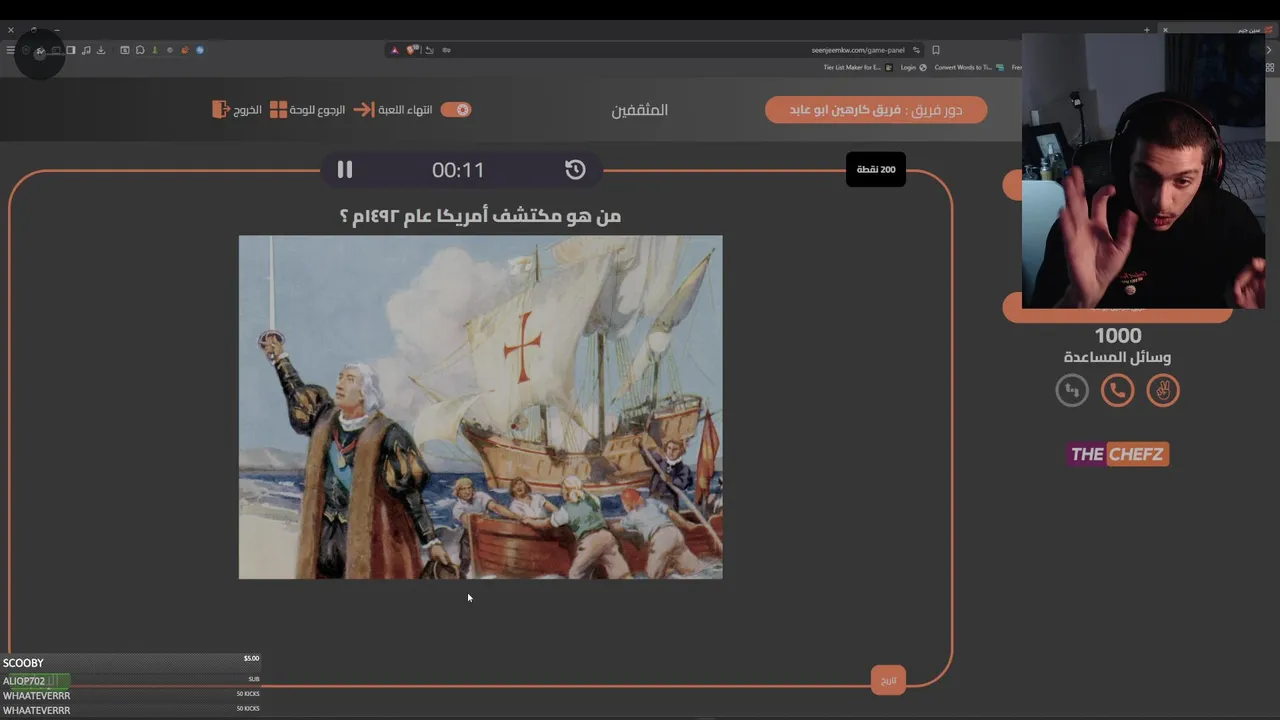Open the browser hamburger menu
The width and height of the screenshot is (1280, 720).
[11, 50]
